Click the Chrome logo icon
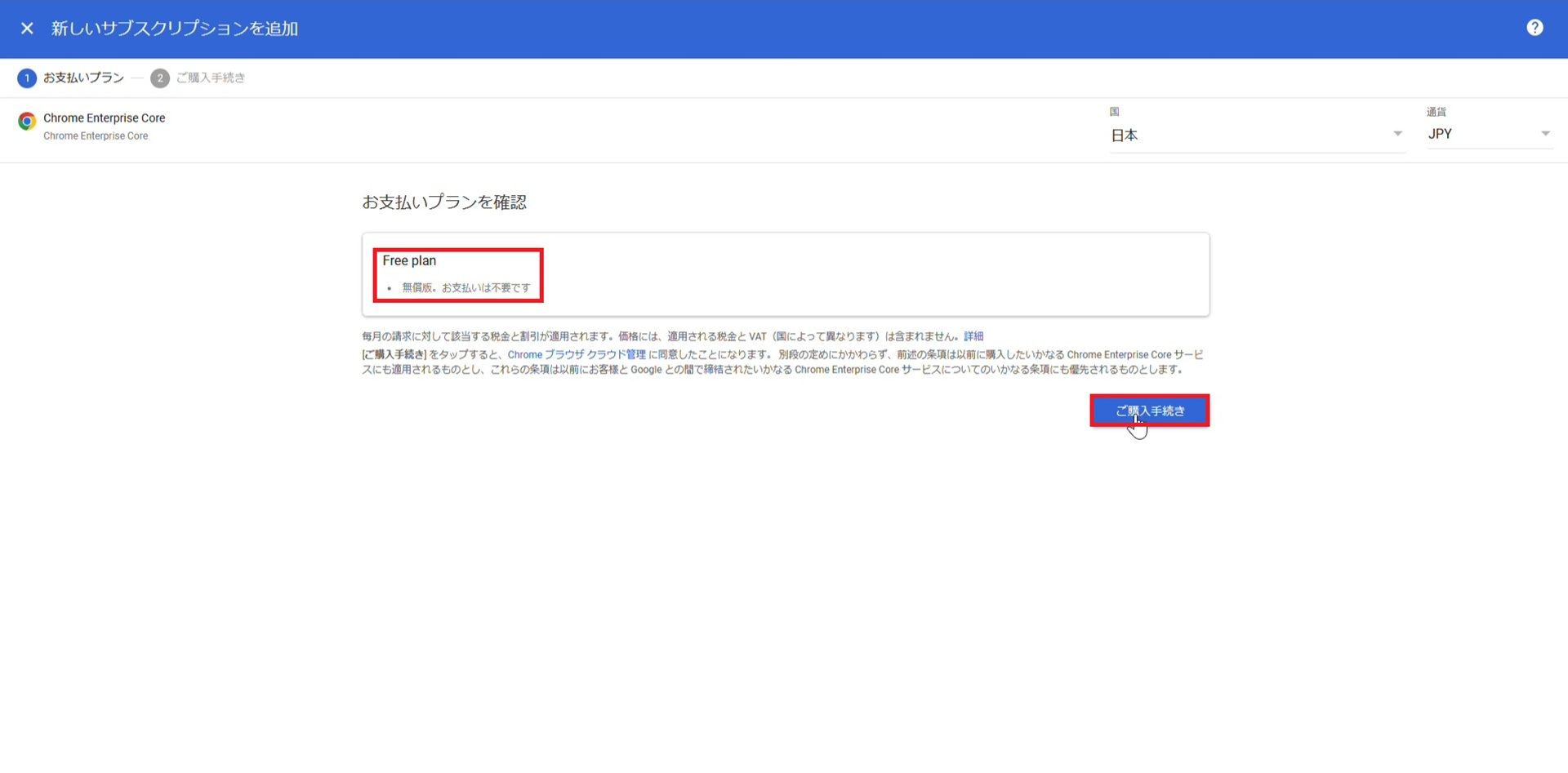 tap(27, 122)
